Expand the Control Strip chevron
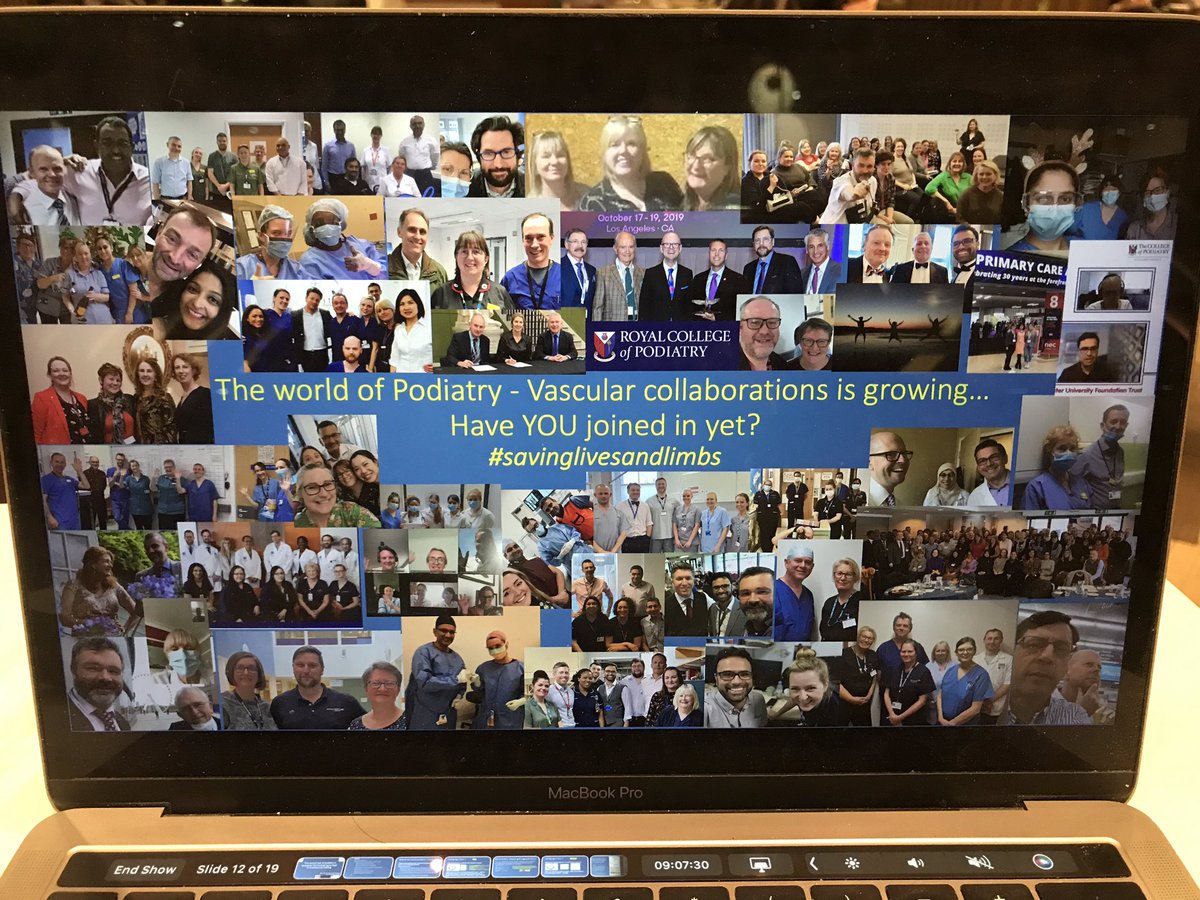The height and width of the screenshot is (900, 1200). pyautogui.click(x=813, y=863)
